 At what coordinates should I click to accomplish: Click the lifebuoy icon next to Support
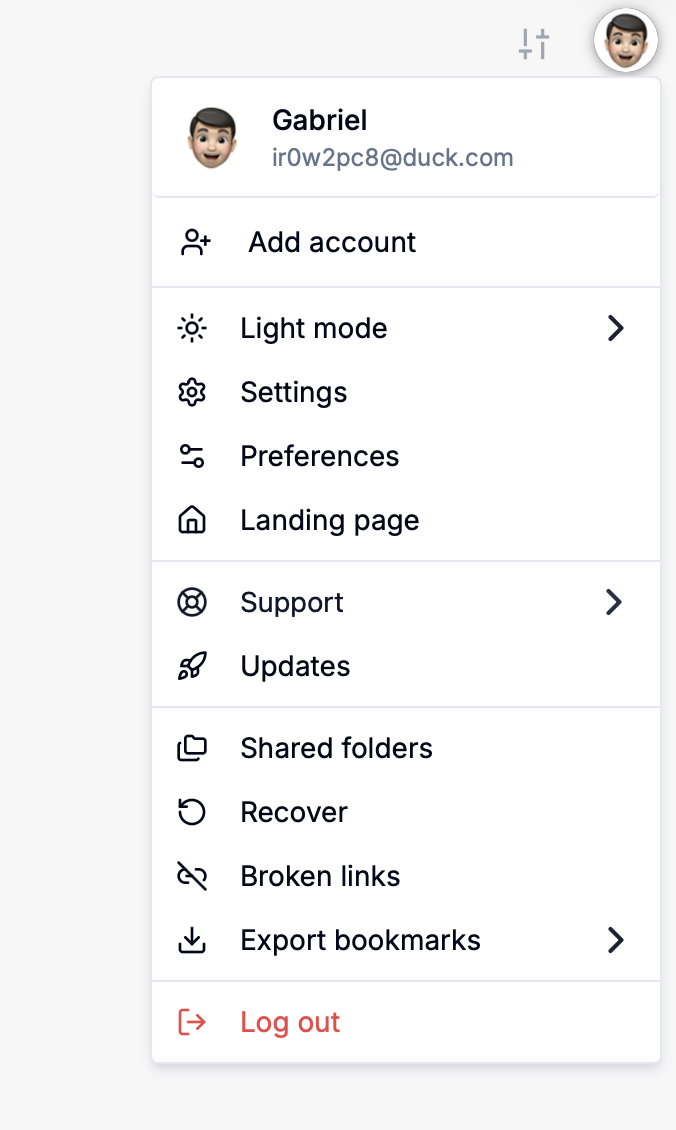(x=192, y=602)
